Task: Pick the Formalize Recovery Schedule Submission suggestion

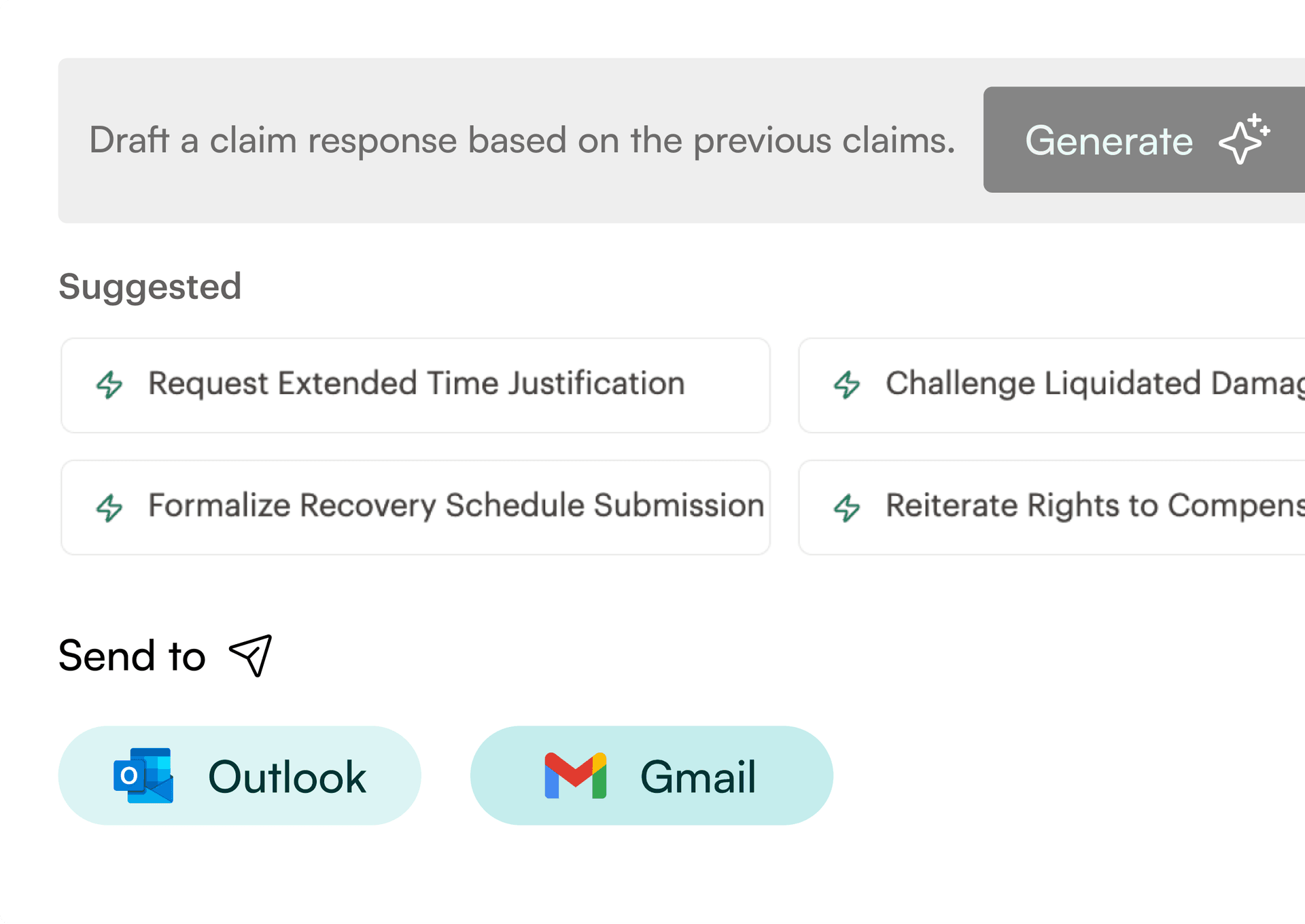Action: tap(415, 508)
